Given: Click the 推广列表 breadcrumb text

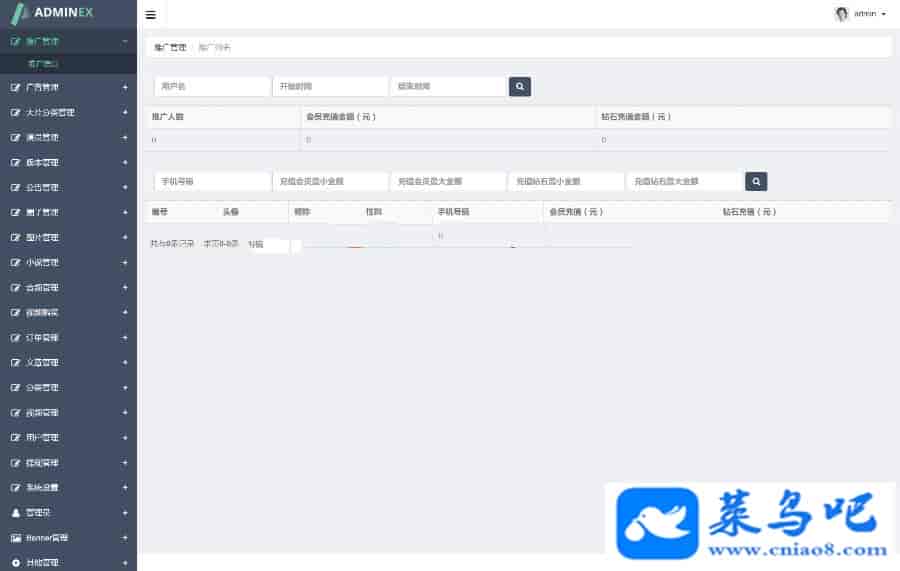Looking at the screenshot, I should coord(214,48).
